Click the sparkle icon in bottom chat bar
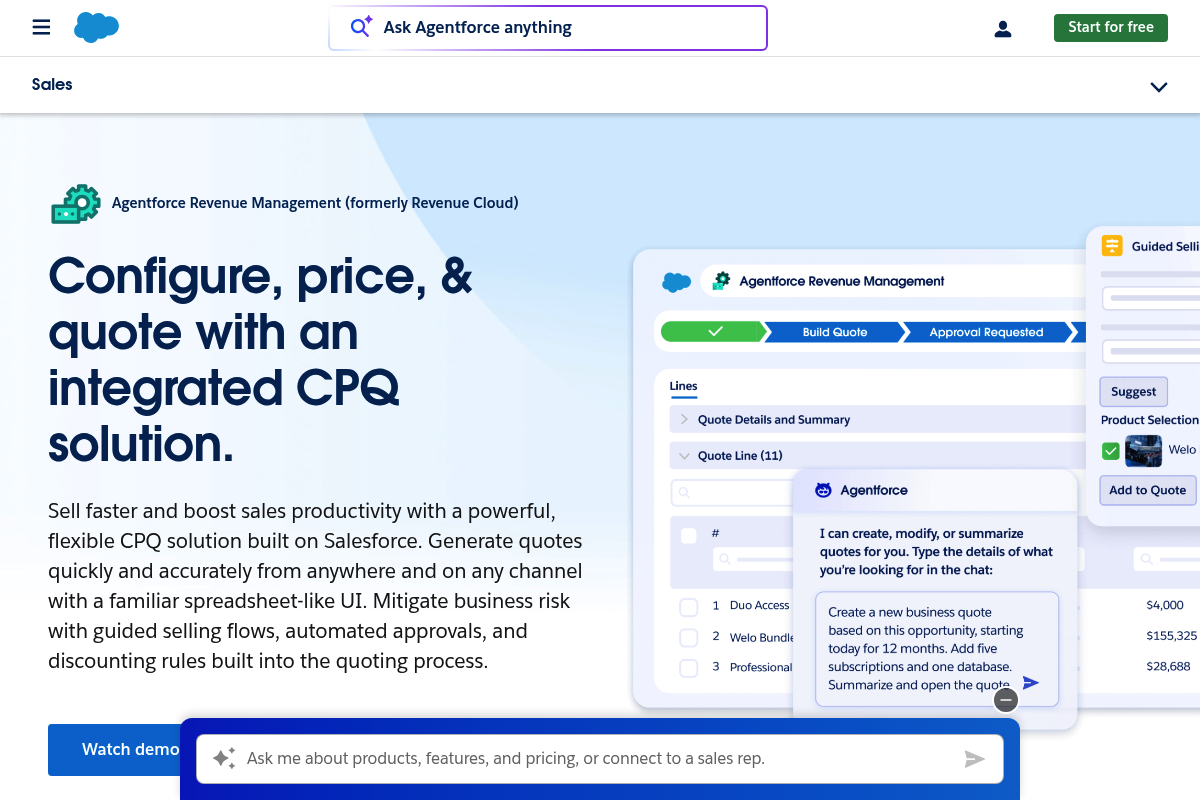Screen dimensions: 1200x800 pyautogui.click(x=222, y=758)
